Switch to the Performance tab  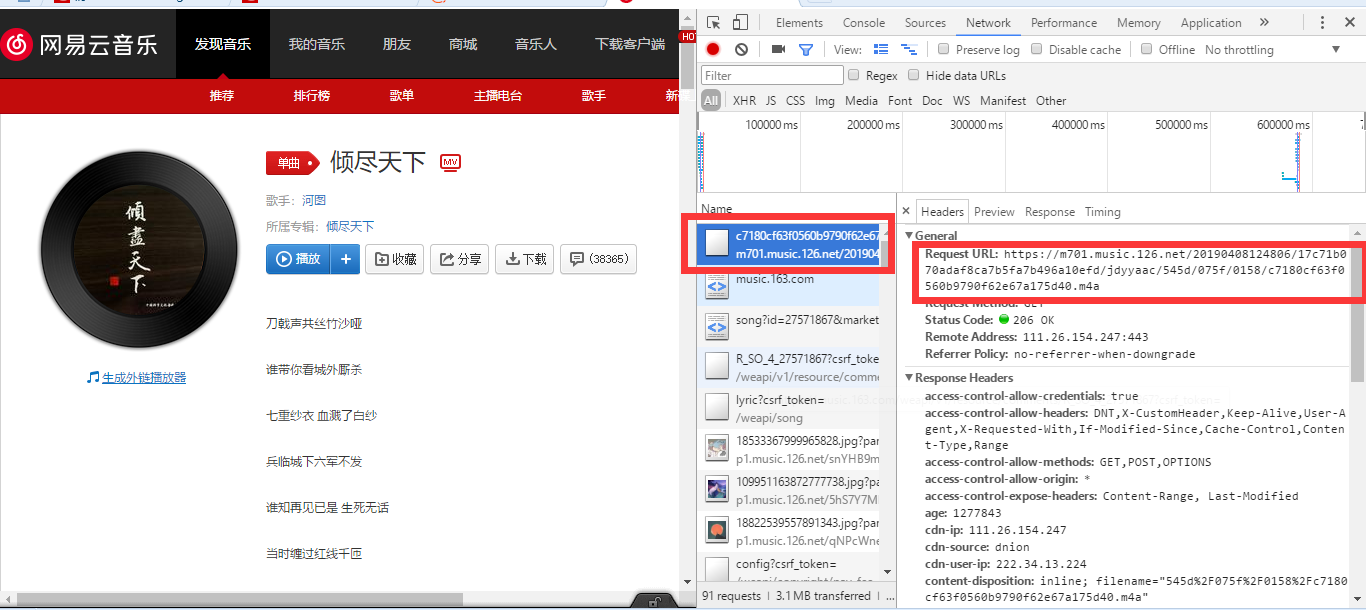(x=1064, y=23)
